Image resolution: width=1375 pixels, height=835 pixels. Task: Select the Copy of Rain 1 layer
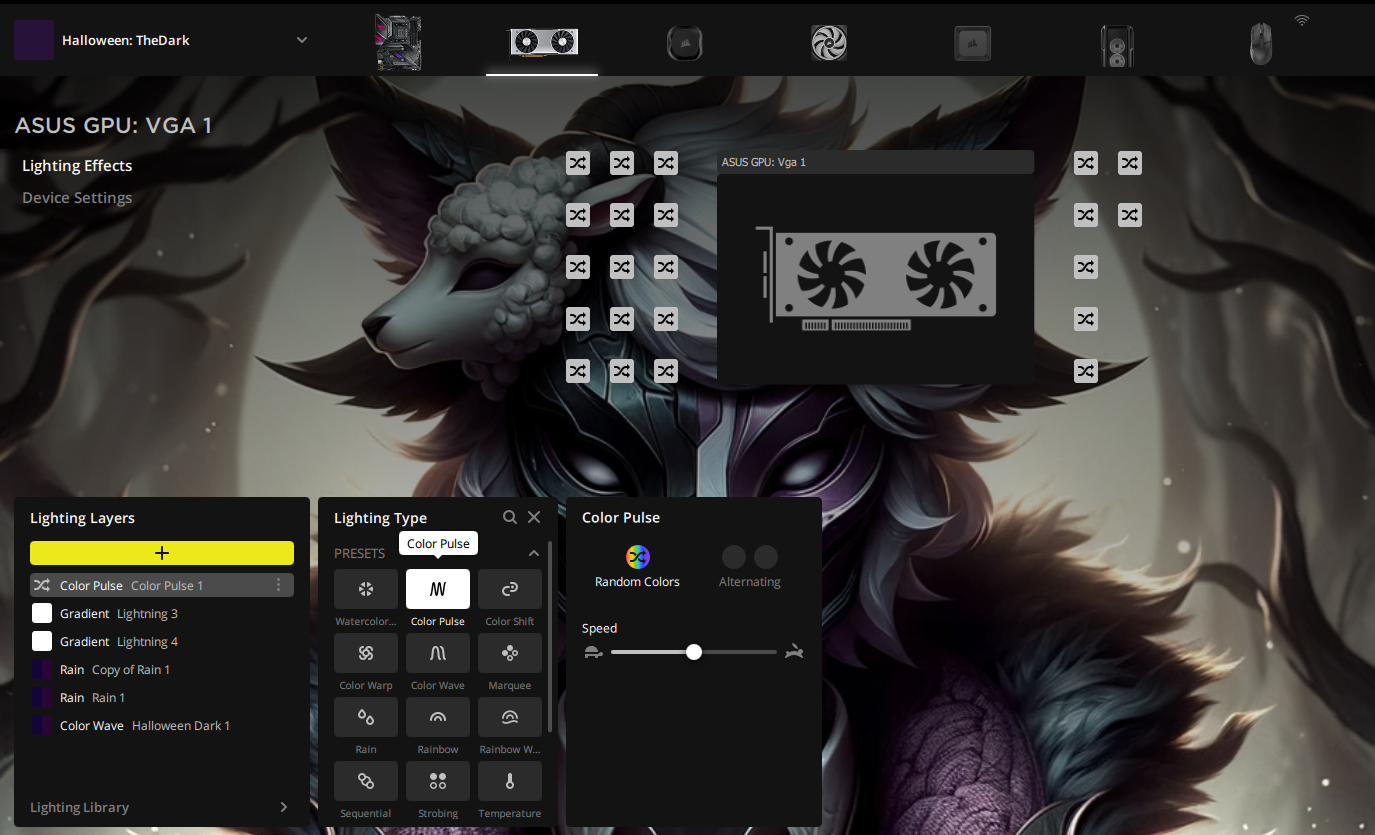click(x=162, y=669)
